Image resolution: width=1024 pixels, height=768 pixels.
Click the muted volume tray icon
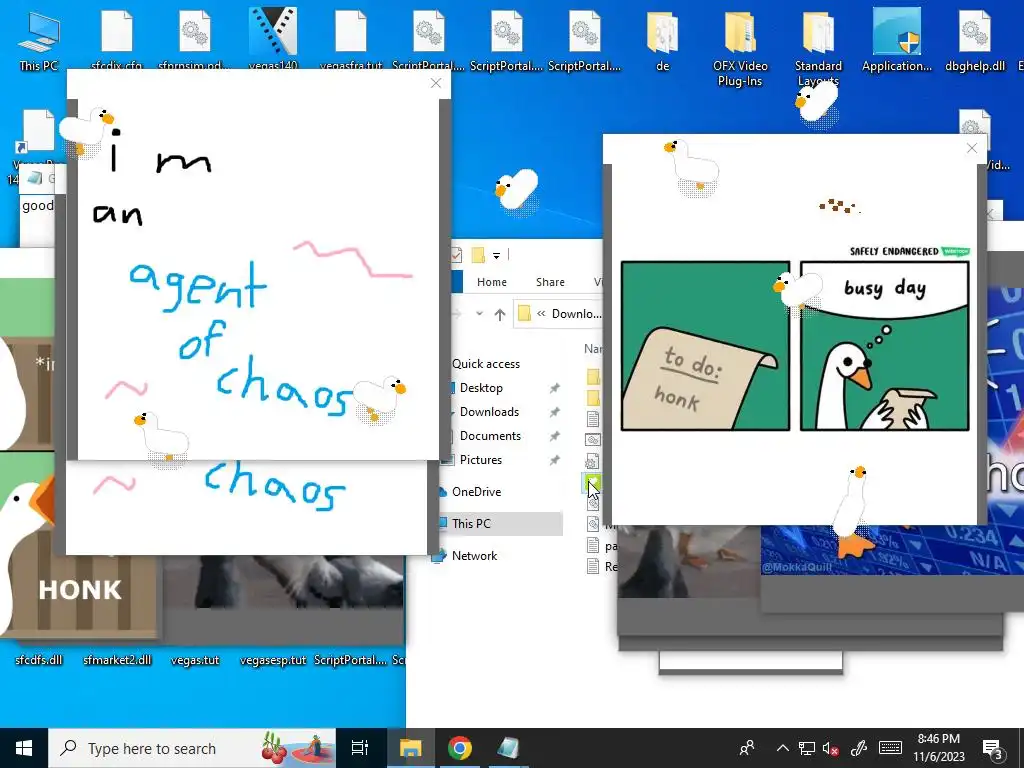coord(830,748)
